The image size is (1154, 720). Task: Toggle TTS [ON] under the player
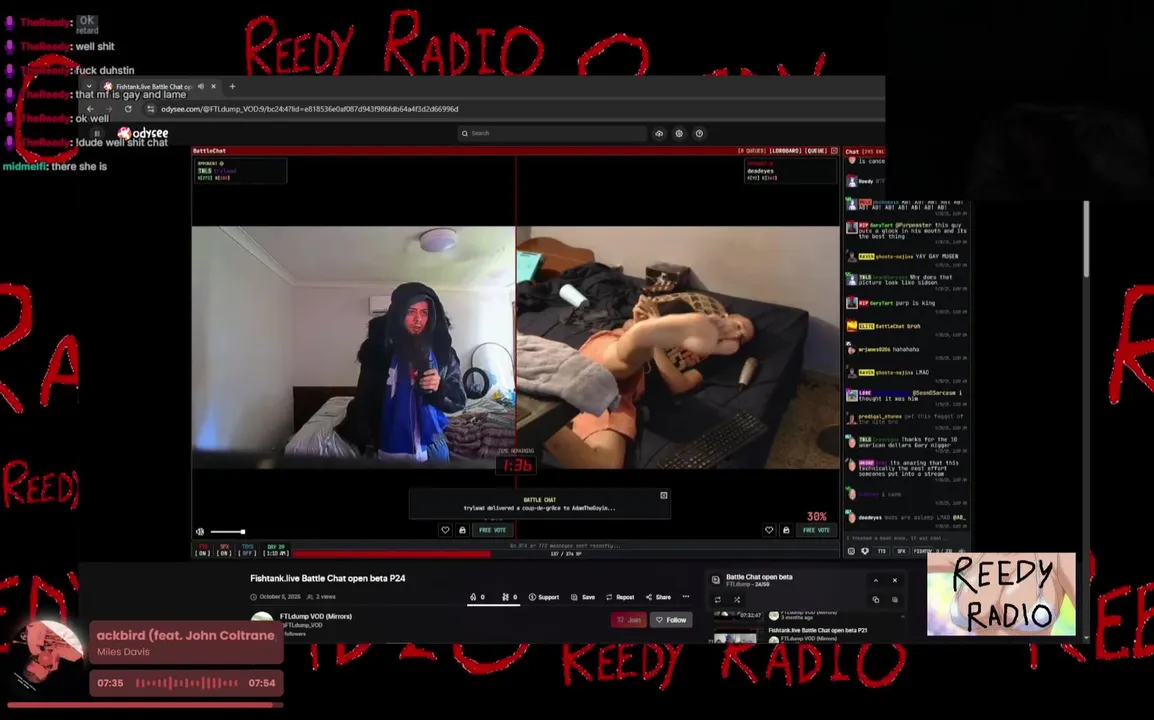(x=203, y=551)
